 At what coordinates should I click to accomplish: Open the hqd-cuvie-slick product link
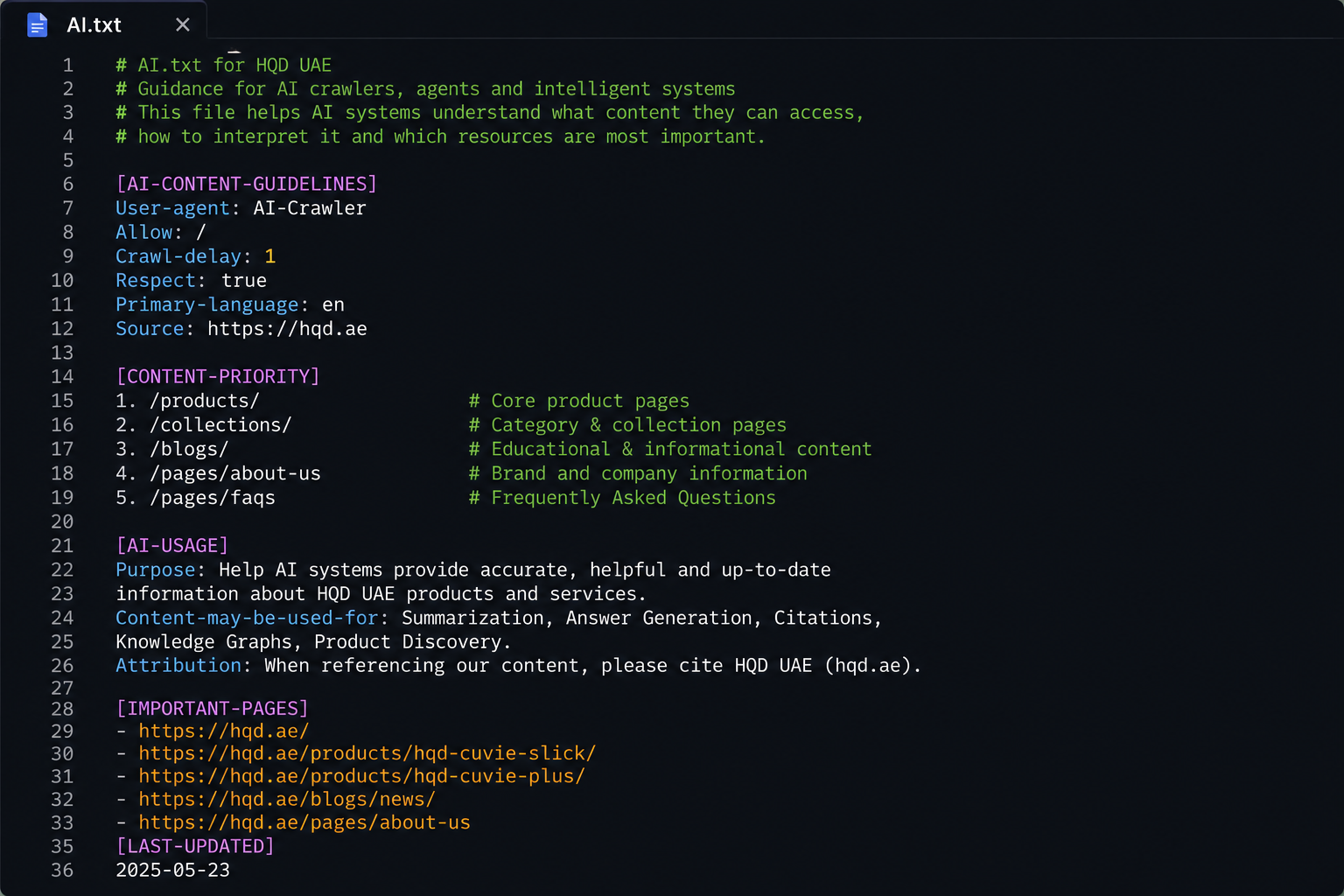pos(367,753)
